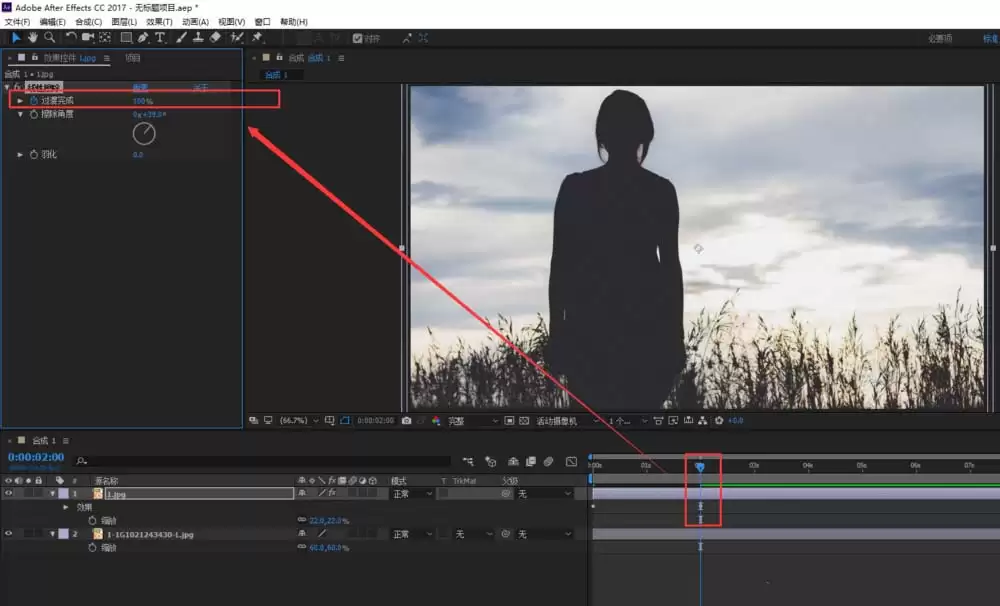This screenshot has height=606, width=1000.
Task: Select the Hand tool in toolbar
Action: [x=33, y=38]
